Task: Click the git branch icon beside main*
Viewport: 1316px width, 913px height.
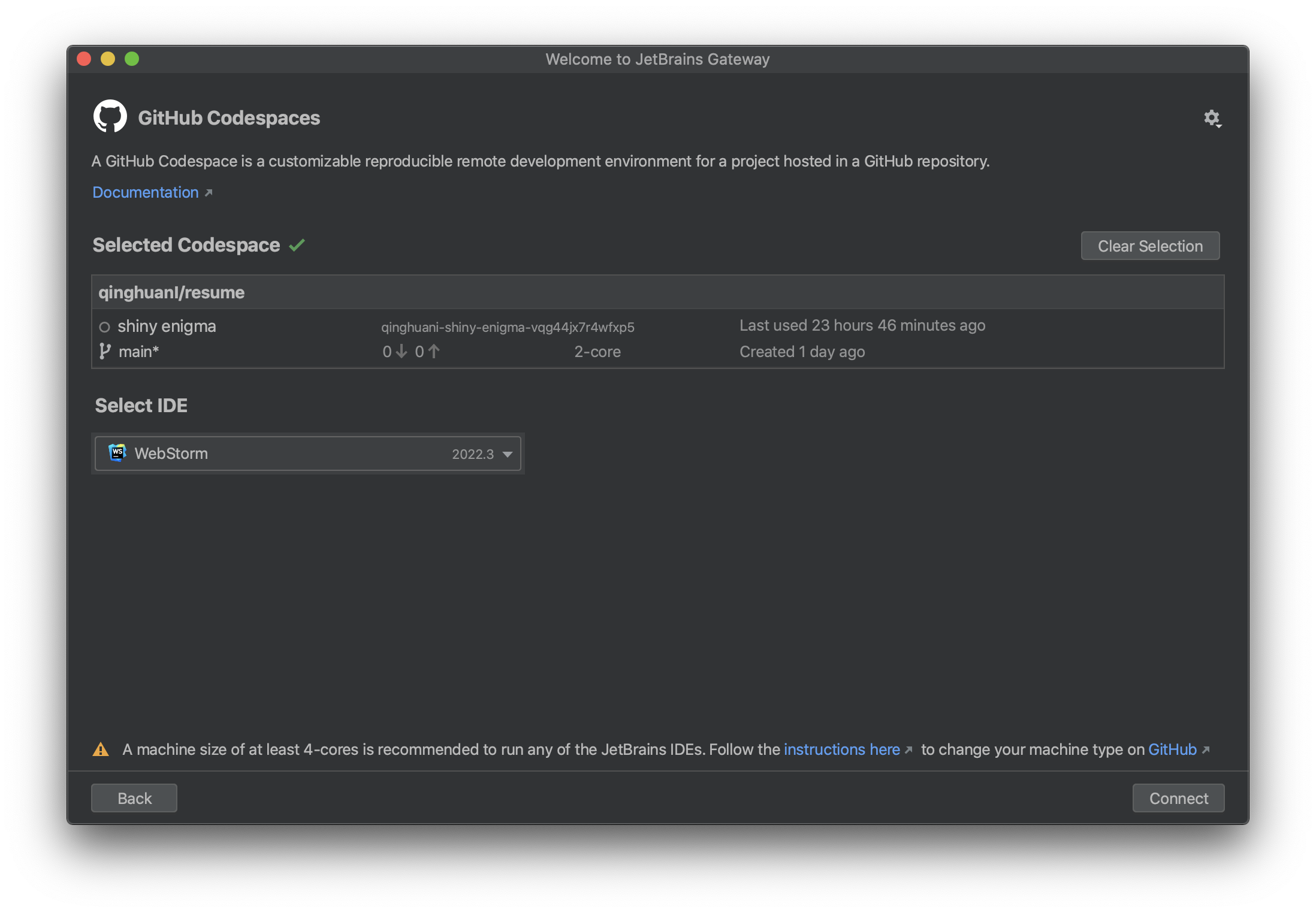Action: (x=105, y=351)
